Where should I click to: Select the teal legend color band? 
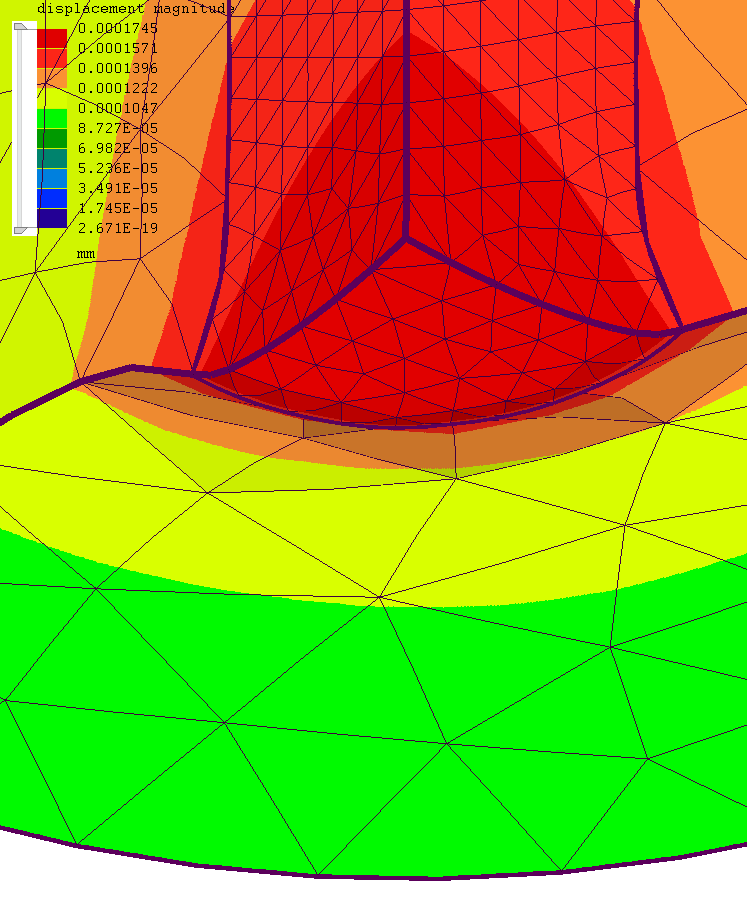coord(52,159)
